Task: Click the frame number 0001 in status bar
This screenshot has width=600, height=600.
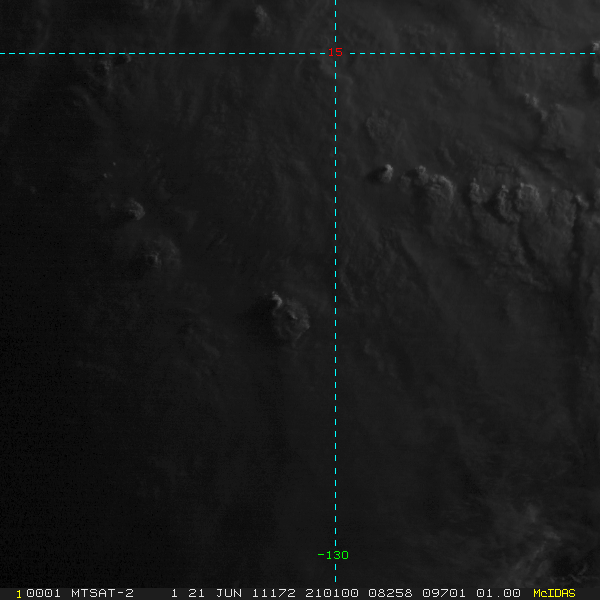Action: click(x=44, y=593)
